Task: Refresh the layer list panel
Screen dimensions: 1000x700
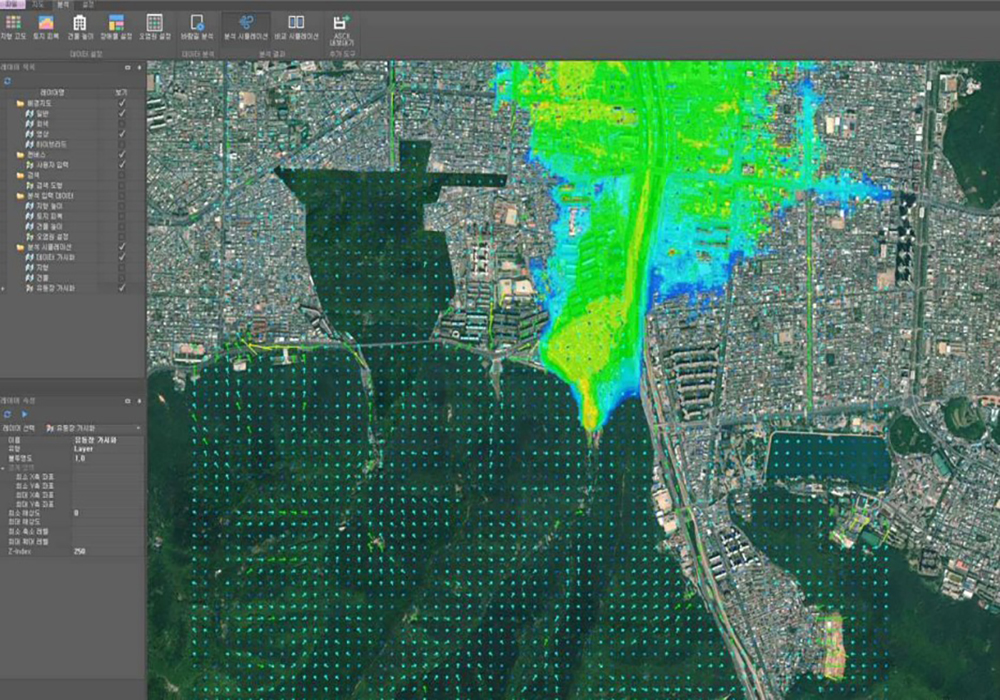Action: [8, 80]
